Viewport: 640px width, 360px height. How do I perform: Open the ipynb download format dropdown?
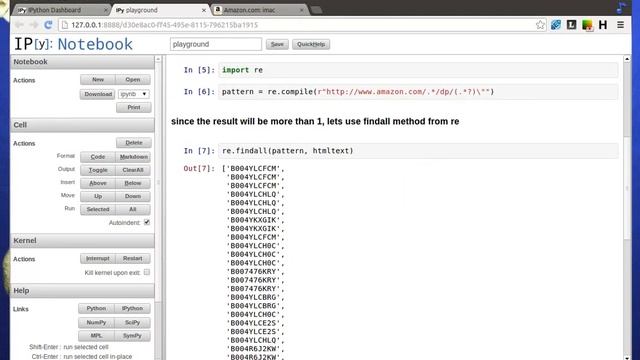point(134,94)
